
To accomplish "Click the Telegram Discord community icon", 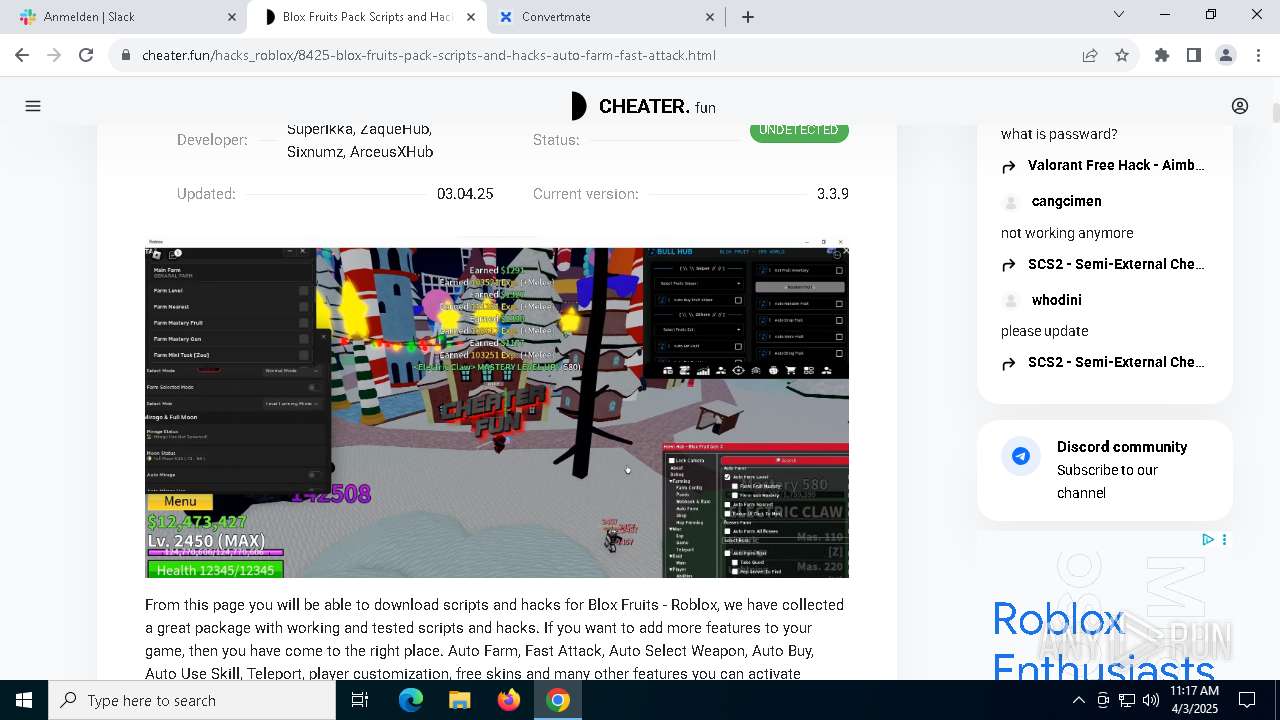I will pos(1021,457).
